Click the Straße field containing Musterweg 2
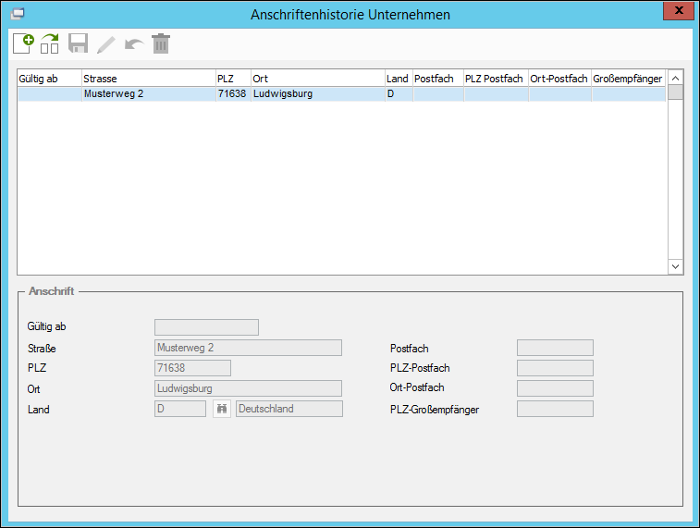 click(248, 348)
